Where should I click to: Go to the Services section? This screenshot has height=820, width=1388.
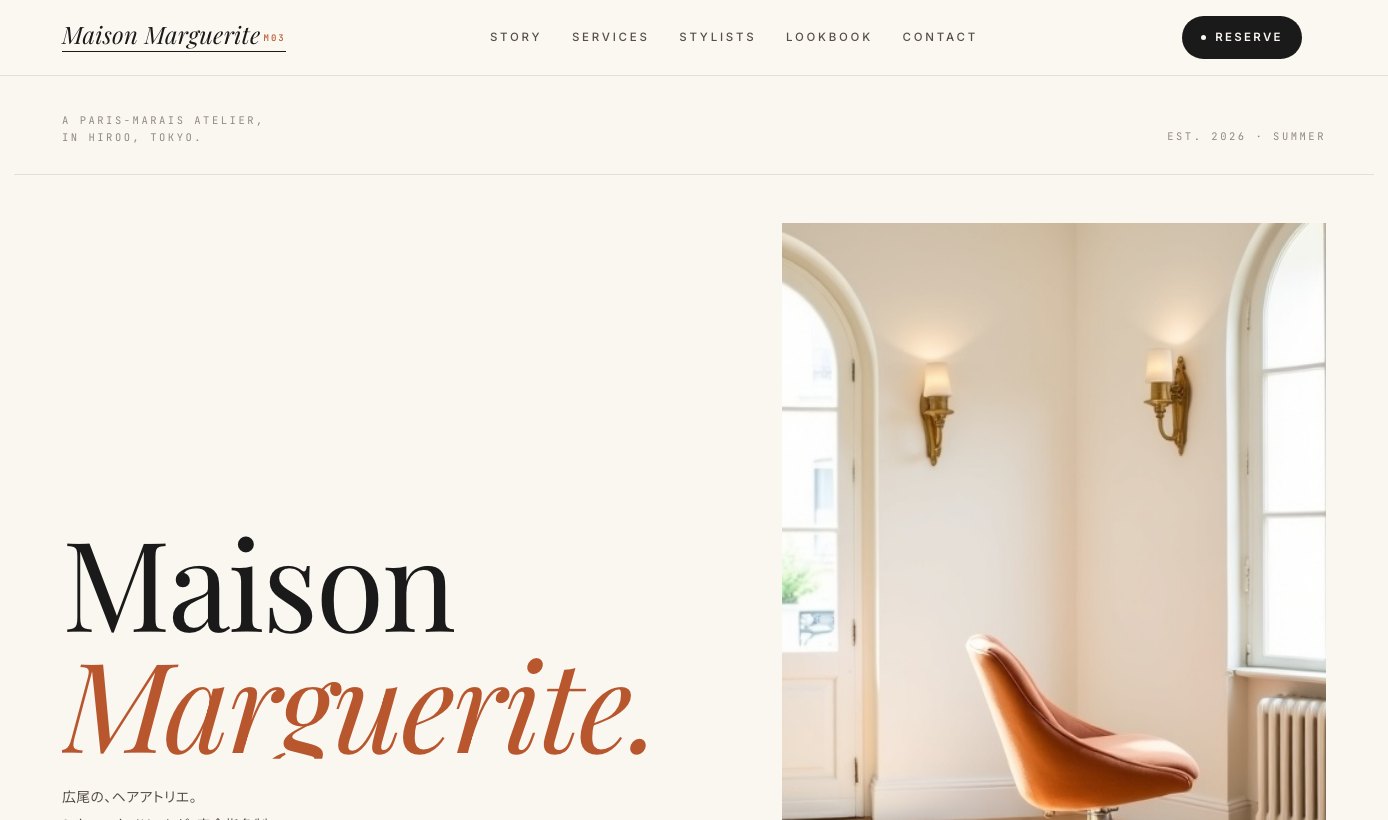(610, 37)
